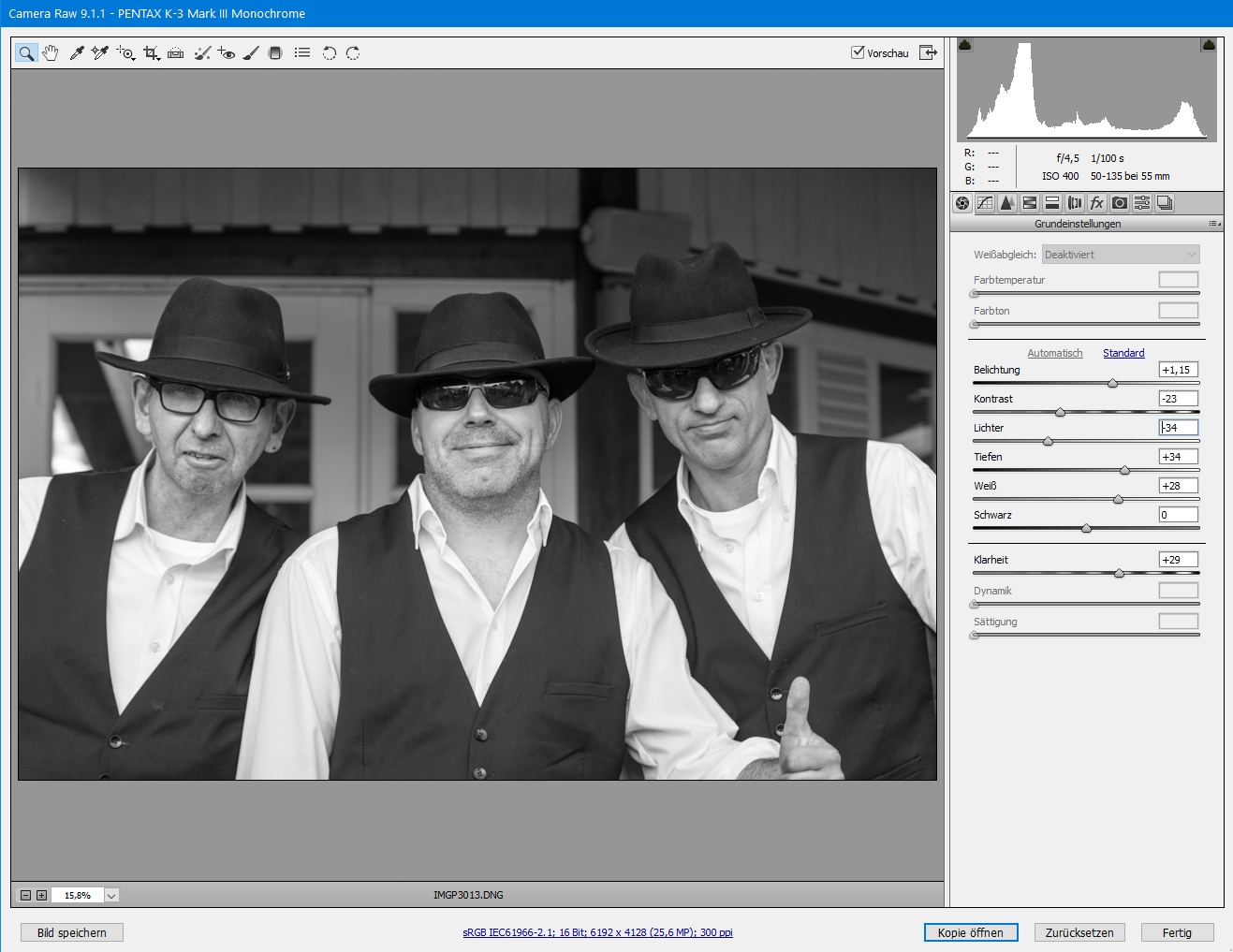Click the Kontrast value field

tap(1179, 399)
